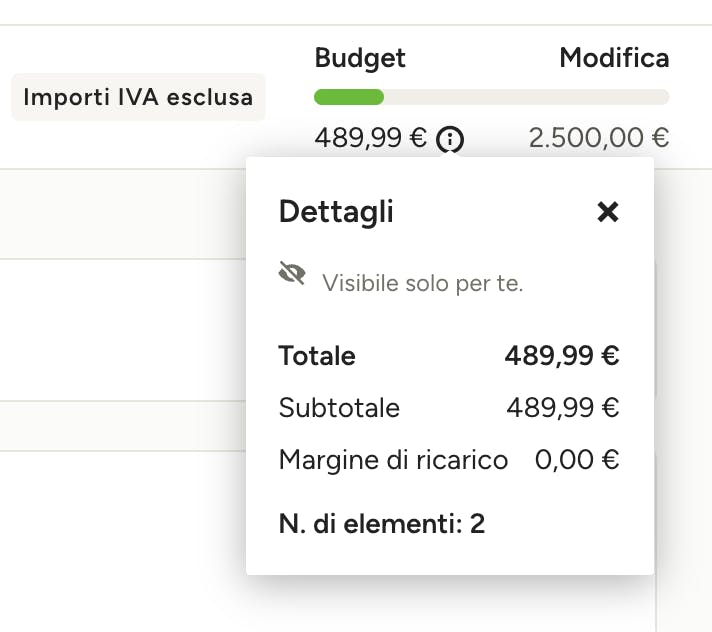The height and width of the screenshot is (632, 712).
Task: Select the Subtotale row label
Action: coord(339,408)
